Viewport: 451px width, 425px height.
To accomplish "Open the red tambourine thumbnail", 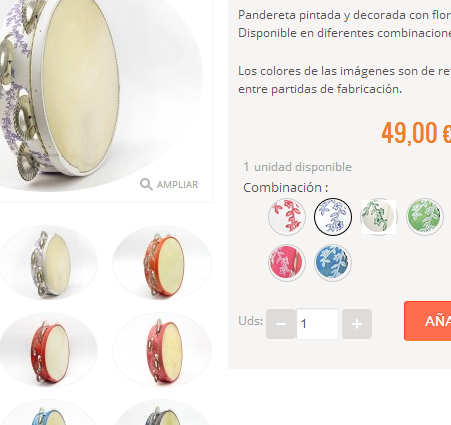I will pyautogui.click(x=49, y=350).
